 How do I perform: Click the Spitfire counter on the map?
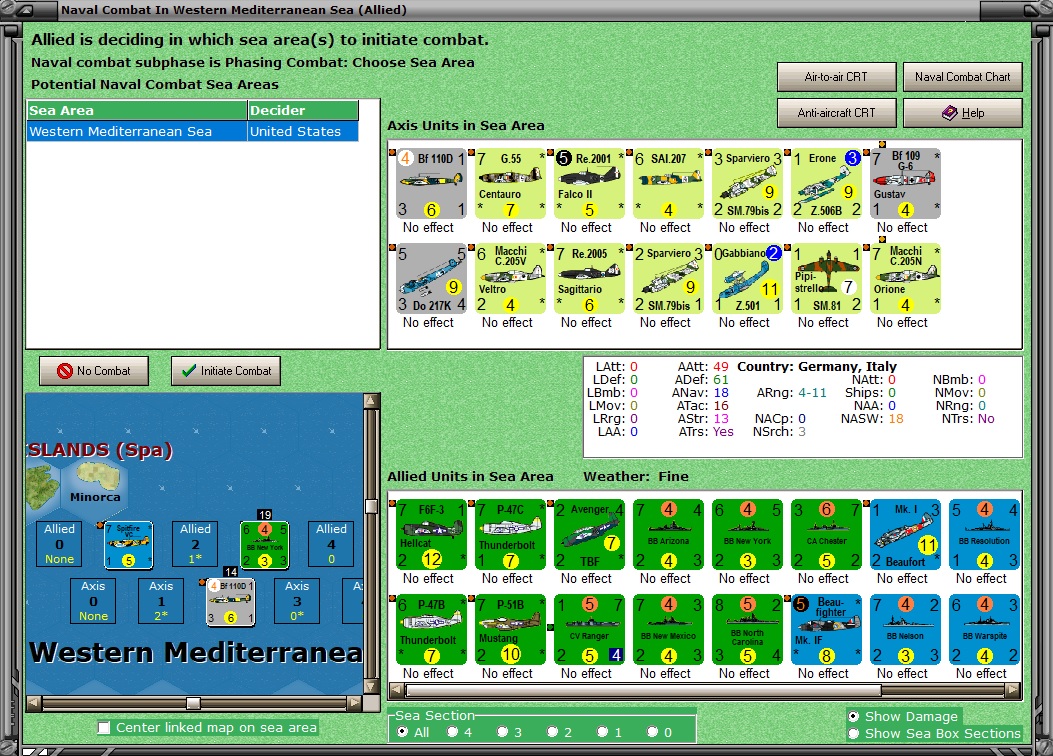[128, 545]
